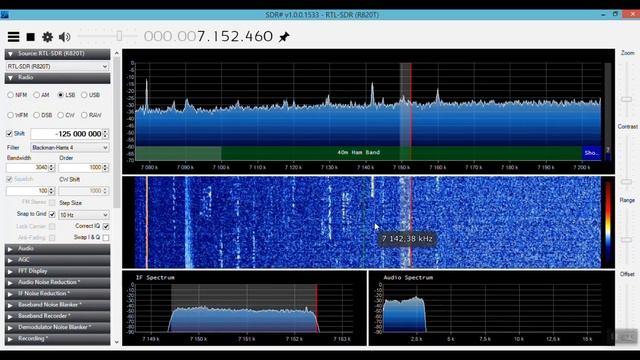Screen dimensions: 640x360
Task: Click the 7 151 k label in IF Spectrum
Action: pos(246,339)
